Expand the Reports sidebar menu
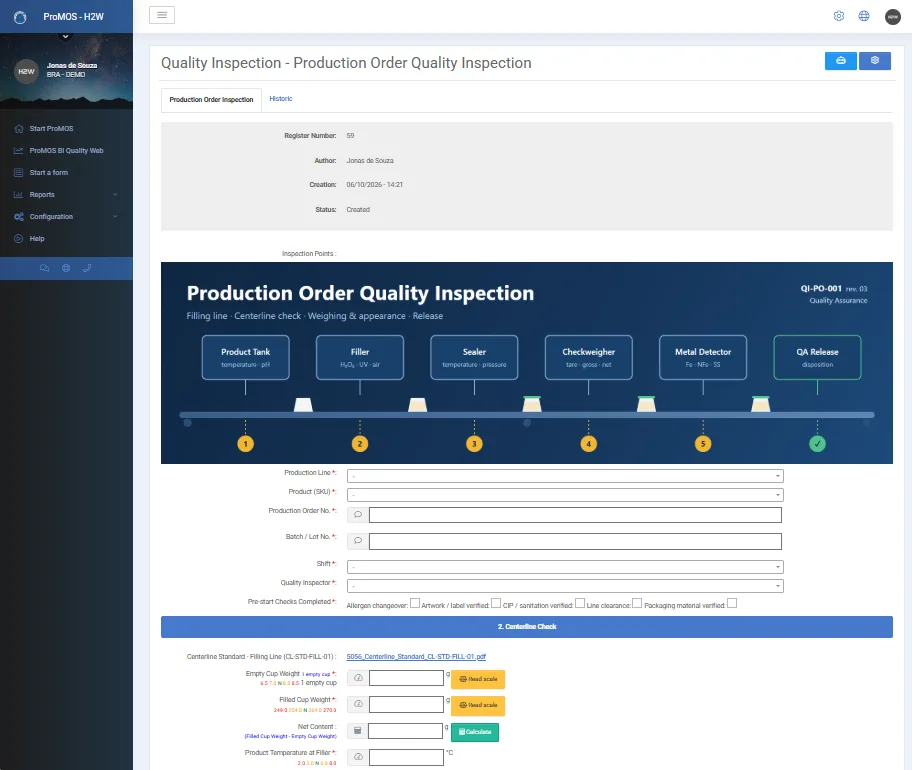This screenshot has height=770, width=912. coord(66,194)
